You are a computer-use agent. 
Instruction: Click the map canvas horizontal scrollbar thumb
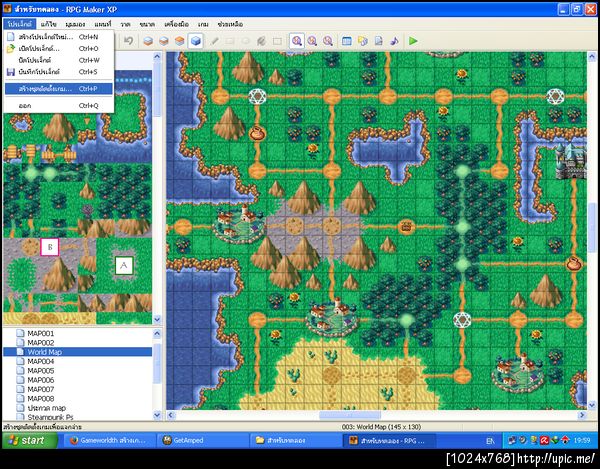pyautogui.click(x=350, y=415)
